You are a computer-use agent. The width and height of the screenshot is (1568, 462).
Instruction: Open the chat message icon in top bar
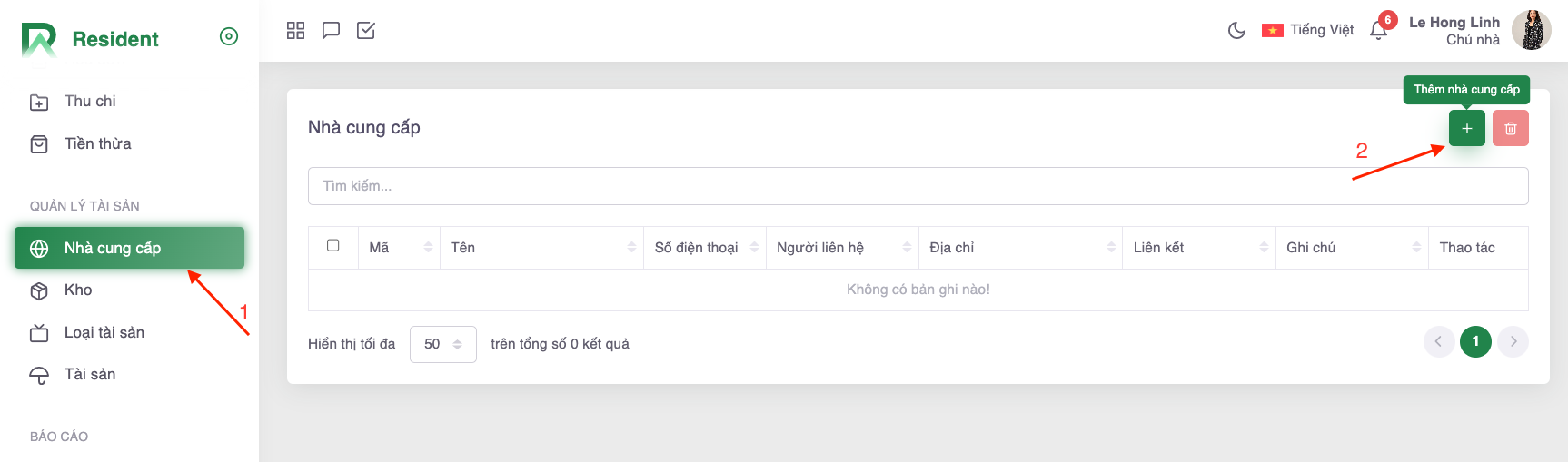coord(331,30)
